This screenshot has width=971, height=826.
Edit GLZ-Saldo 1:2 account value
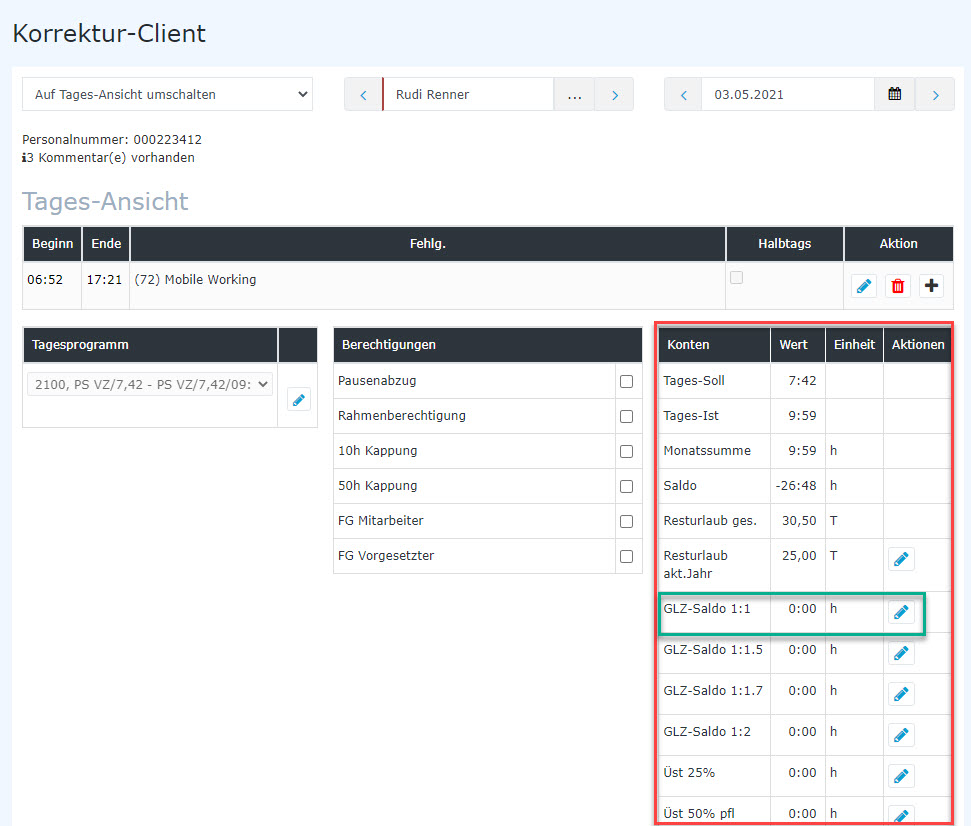[x=901, y=735]
